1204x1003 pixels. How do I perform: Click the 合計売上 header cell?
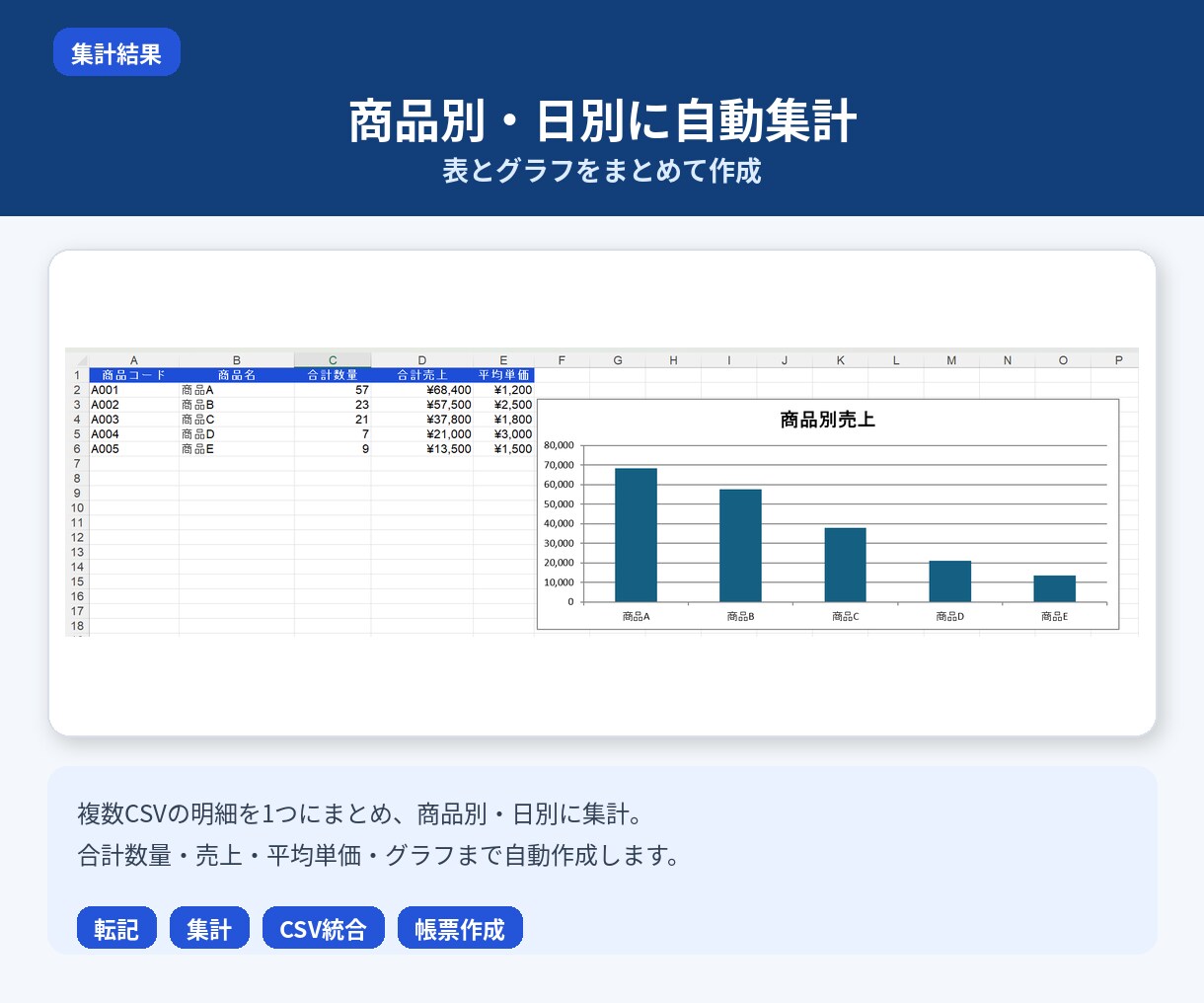click(422, 375)
